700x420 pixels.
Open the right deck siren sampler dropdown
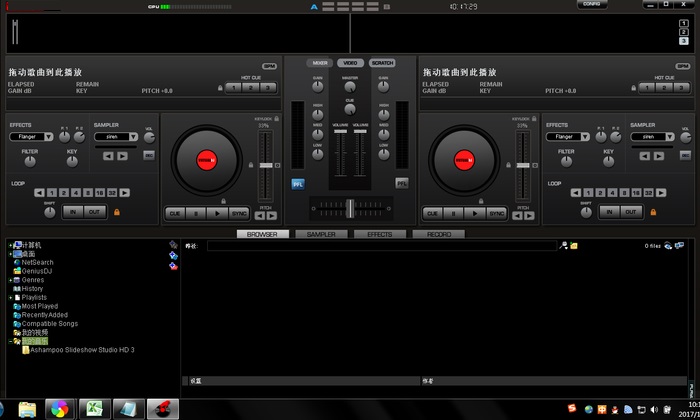pyautogui.click(x=652, y=136)
